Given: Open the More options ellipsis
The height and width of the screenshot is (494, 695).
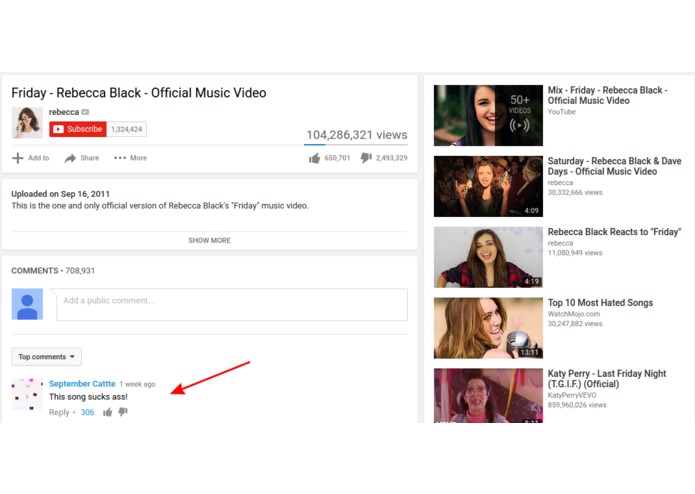Looking at the screenshot, I should click(120, 158).
